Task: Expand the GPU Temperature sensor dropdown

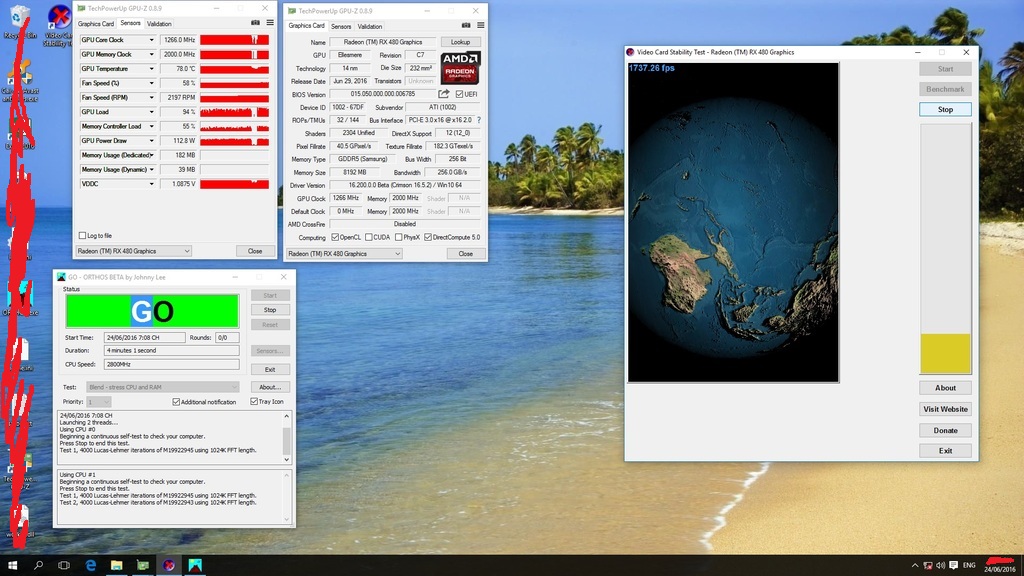Action: [x=152, y=69]
